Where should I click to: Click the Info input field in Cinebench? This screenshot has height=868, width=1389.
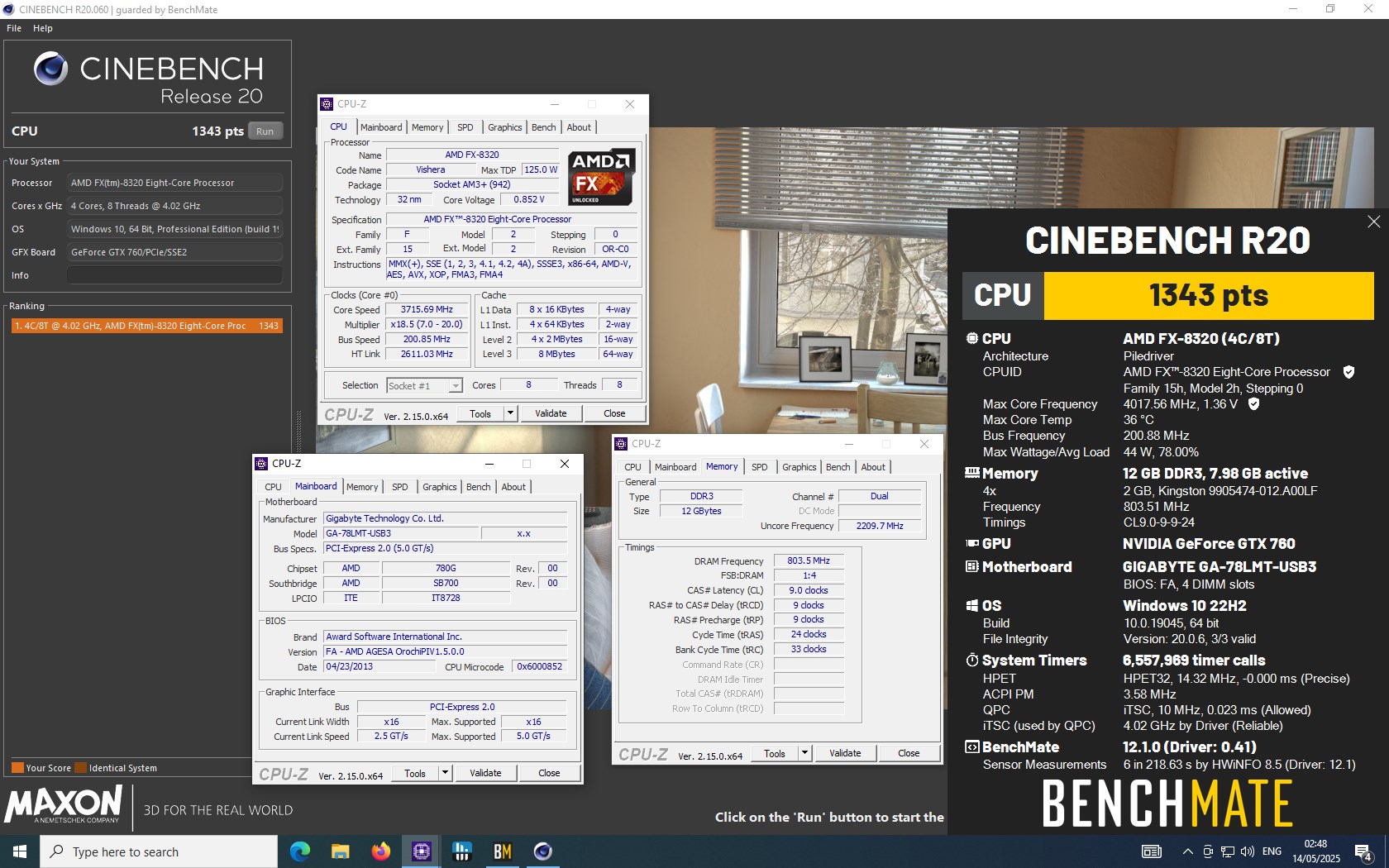(x=174, y=275)
